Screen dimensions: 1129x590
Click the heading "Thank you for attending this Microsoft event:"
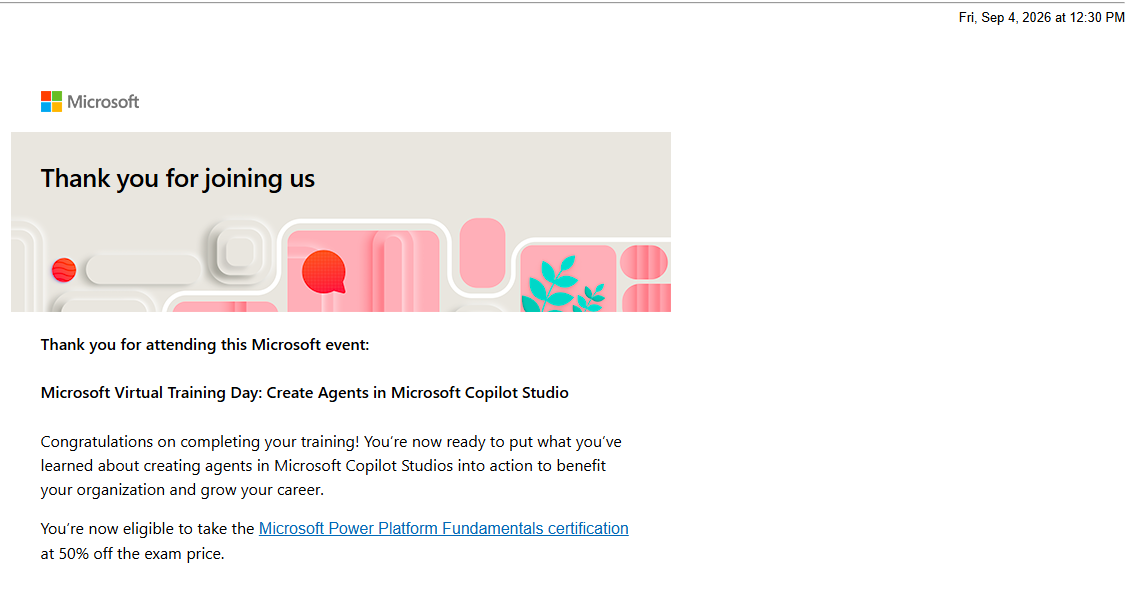coord(204,344)
